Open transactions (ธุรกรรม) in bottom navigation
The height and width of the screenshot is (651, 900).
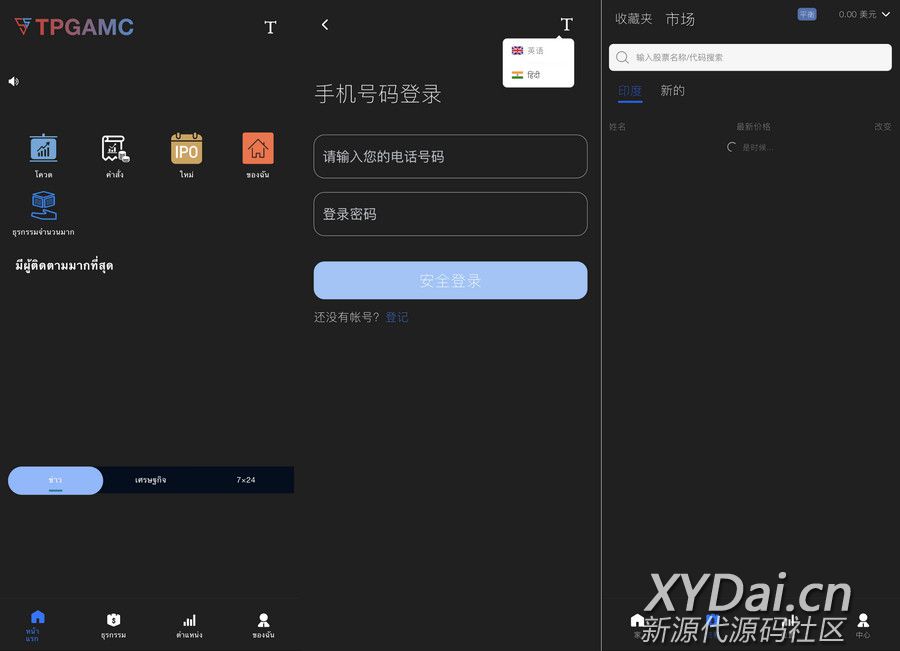(114, 626)
